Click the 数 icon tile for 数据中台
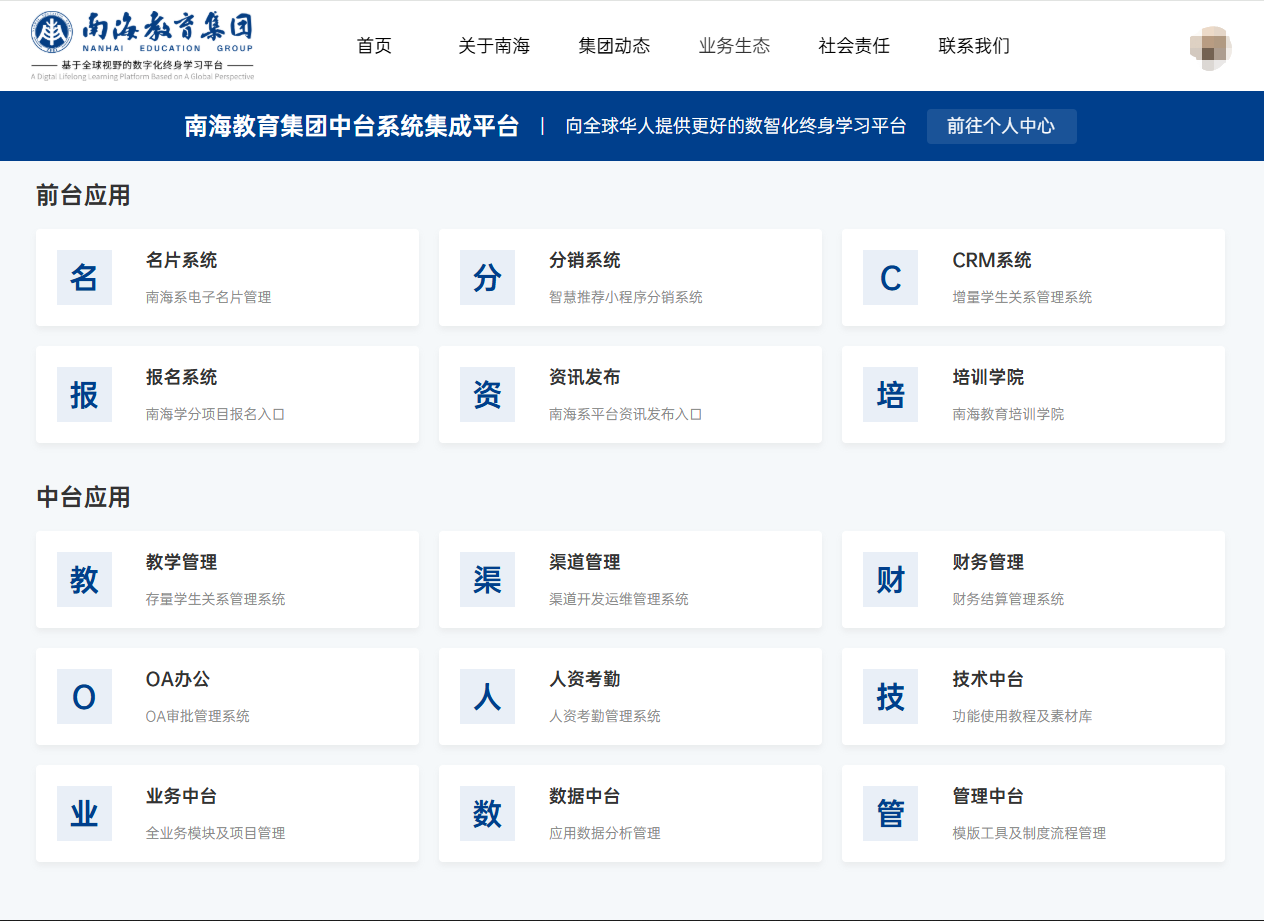The width and height of the screenshot is (1264, 921). pos(487,813)
